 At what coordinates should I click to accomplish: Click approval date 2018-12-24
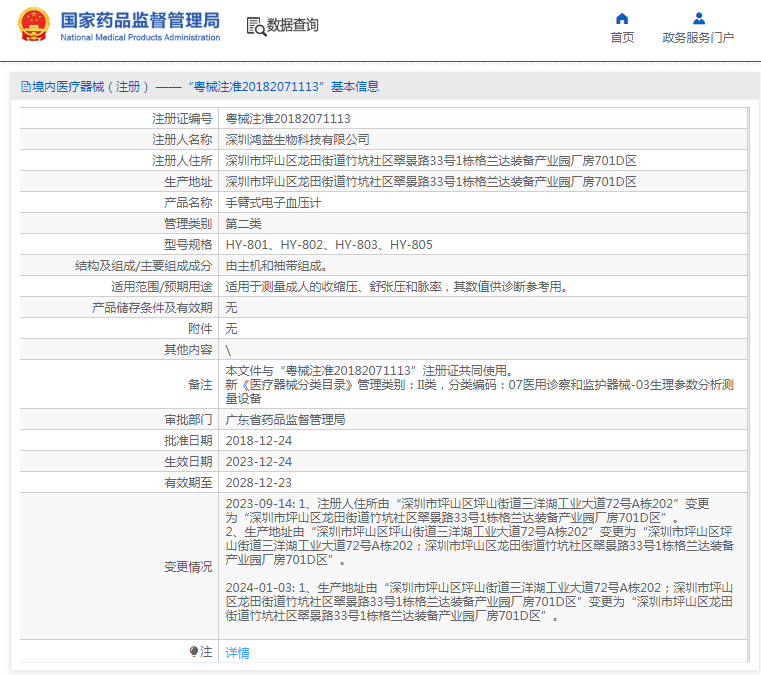259,441
